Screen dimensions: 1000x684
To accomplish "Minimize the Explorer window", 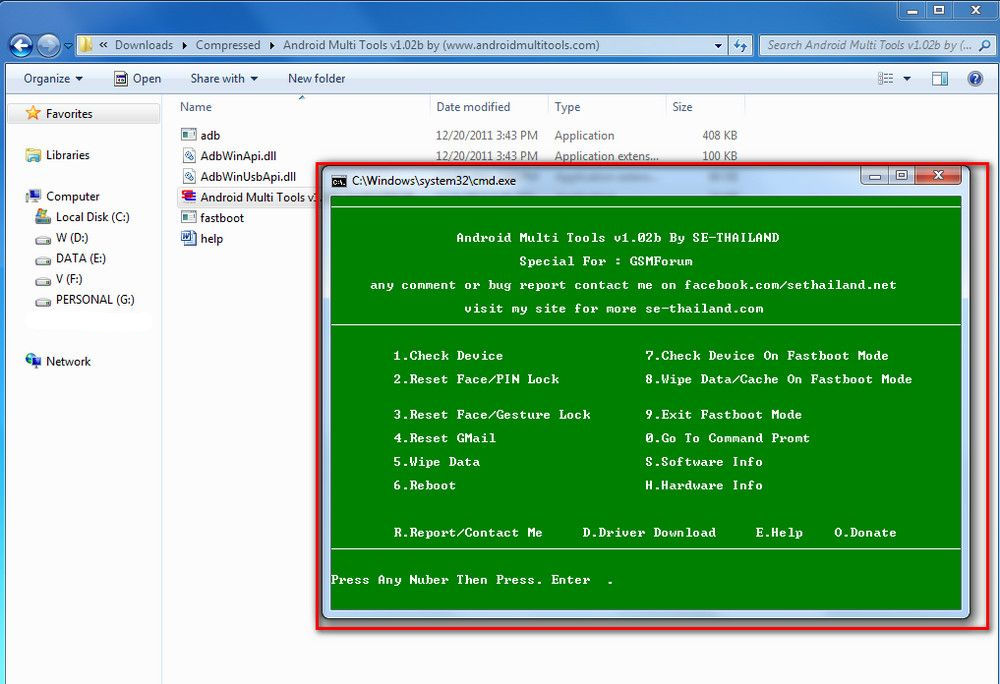I will coord(913,10).
